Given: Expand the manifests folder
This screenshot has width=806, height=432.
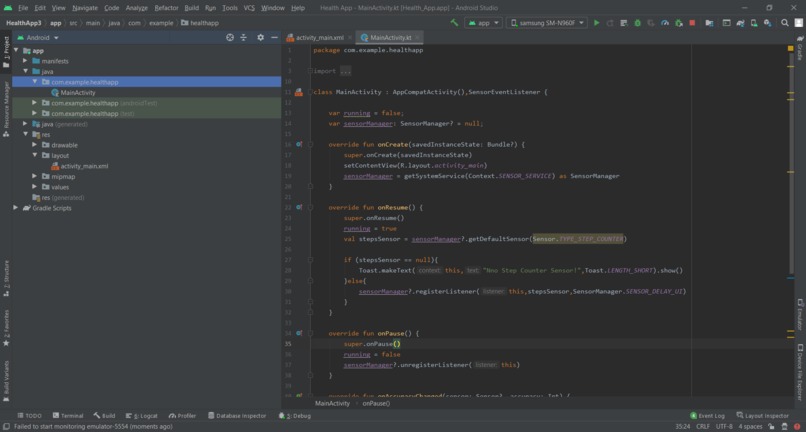Looking at the screenshot, I should point(25,61).
